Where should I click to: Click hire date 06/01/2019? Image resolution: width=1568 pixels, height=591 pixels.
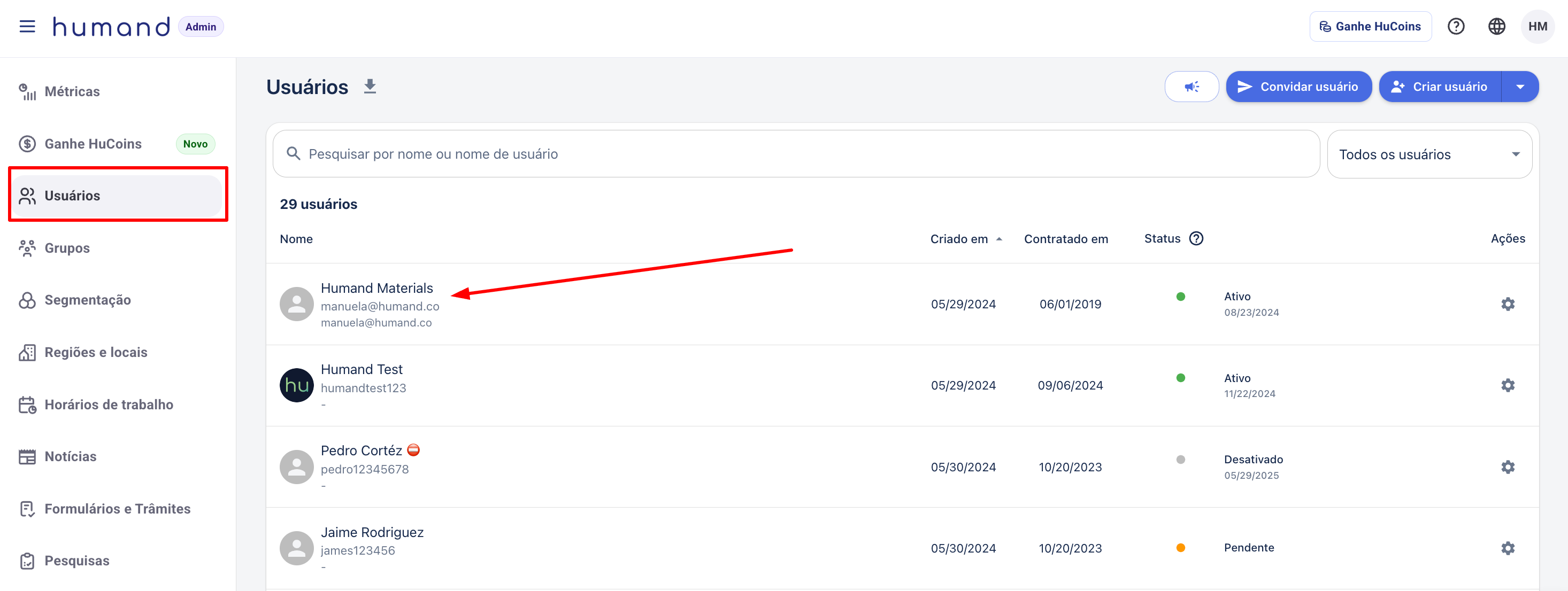1070,304
